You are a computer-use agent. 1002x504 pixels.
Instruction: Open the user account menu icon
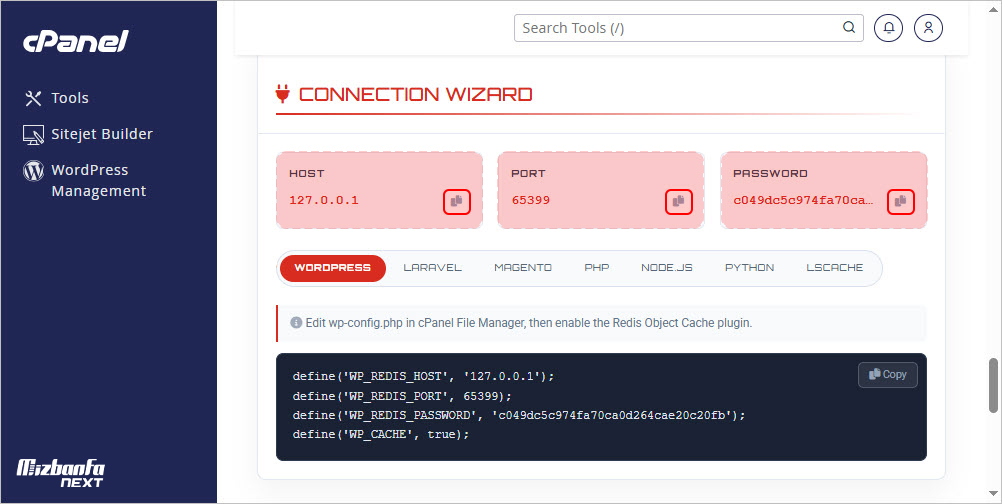tap(929, 28)
